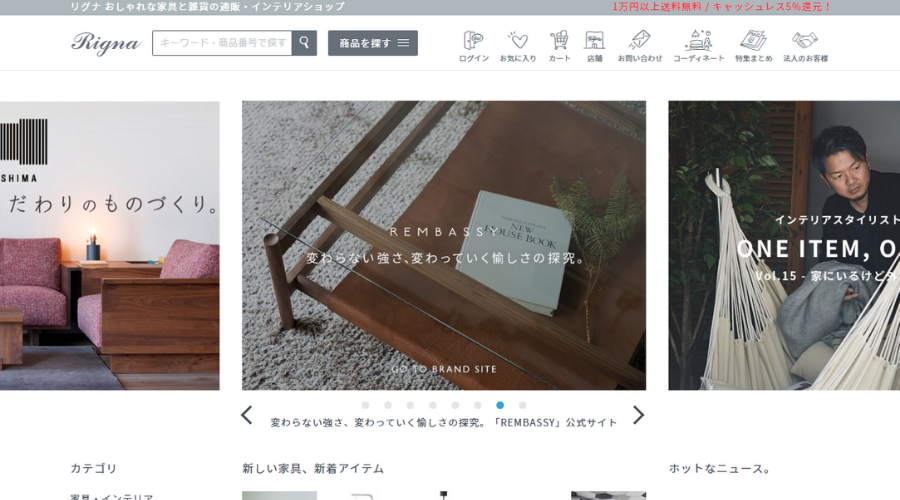Click the 新しい家具、新着アイテム heading
This screenshot has height=500, width=900.
313,468
